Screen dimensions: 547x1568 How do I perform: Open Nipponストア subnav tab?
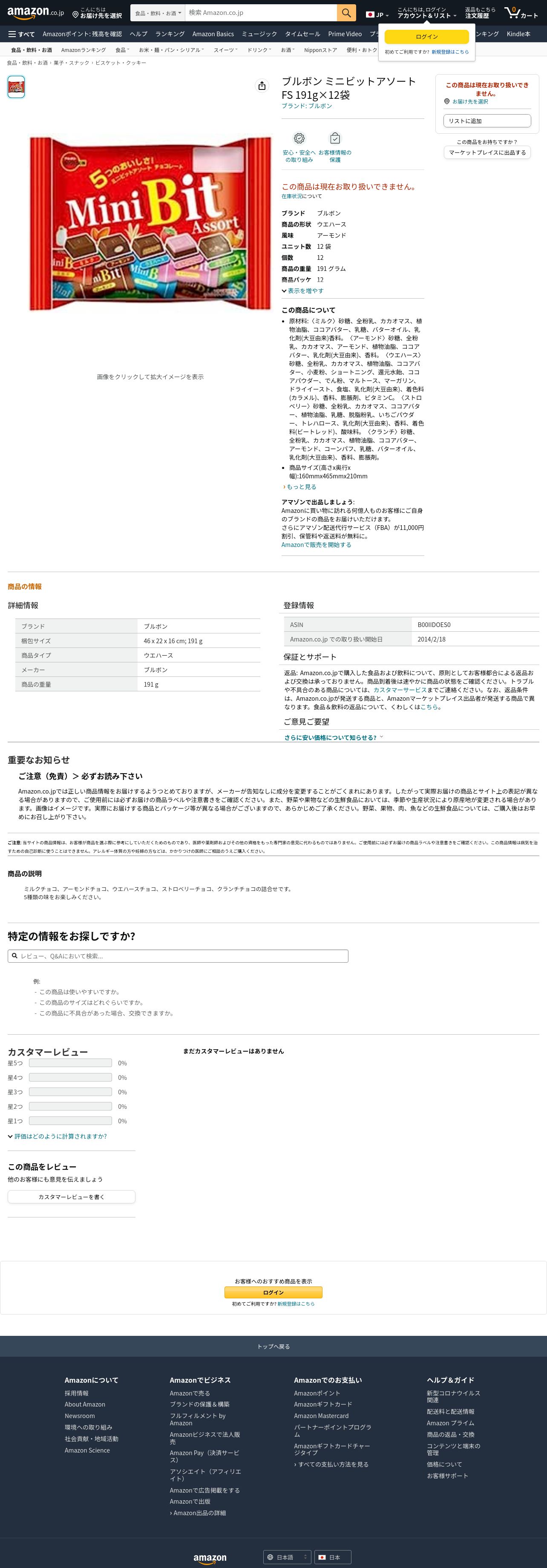(321, 50)
